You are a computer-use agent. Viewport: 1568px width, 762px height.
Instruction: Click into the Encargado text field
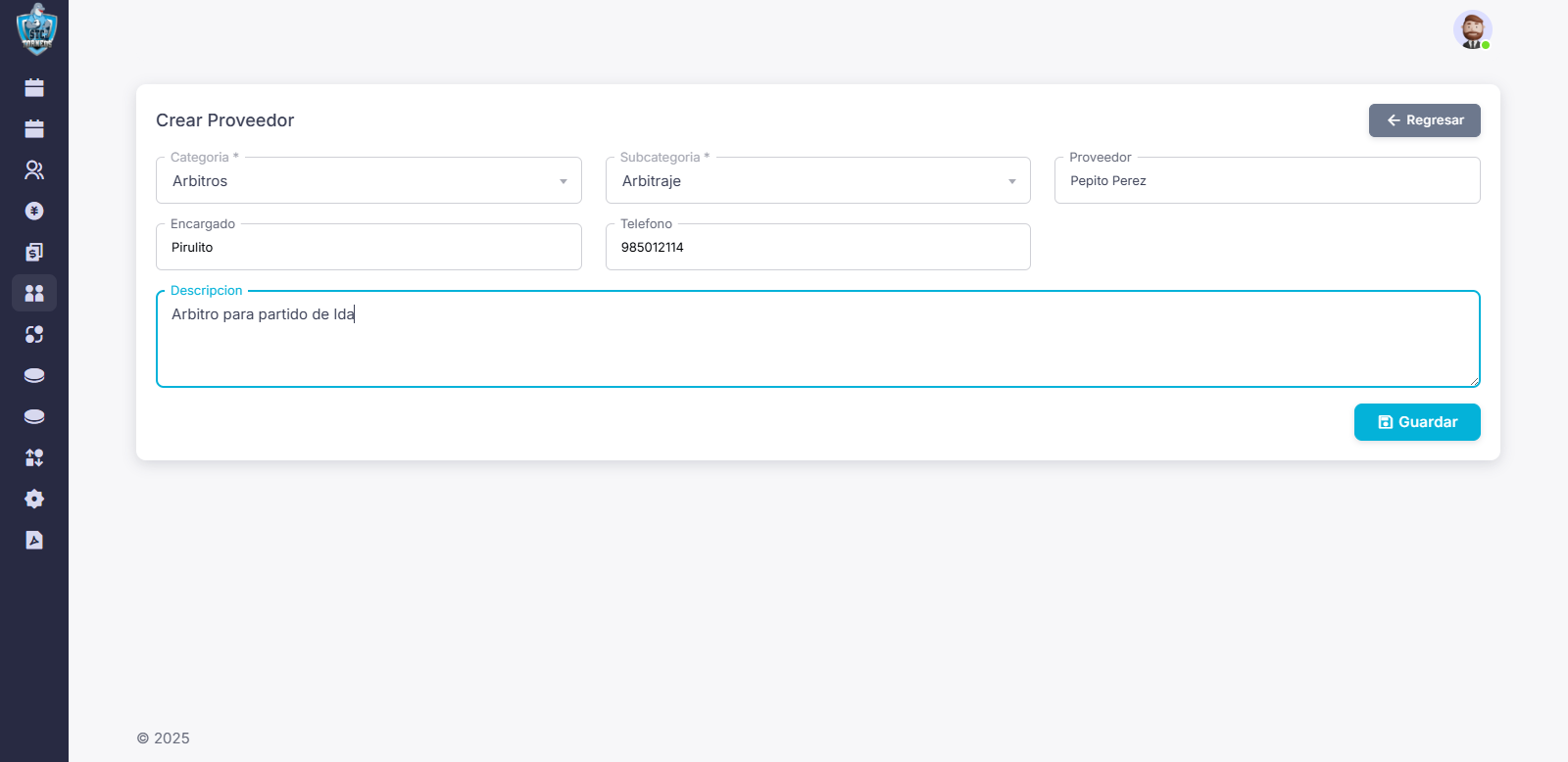pos(368,248)
